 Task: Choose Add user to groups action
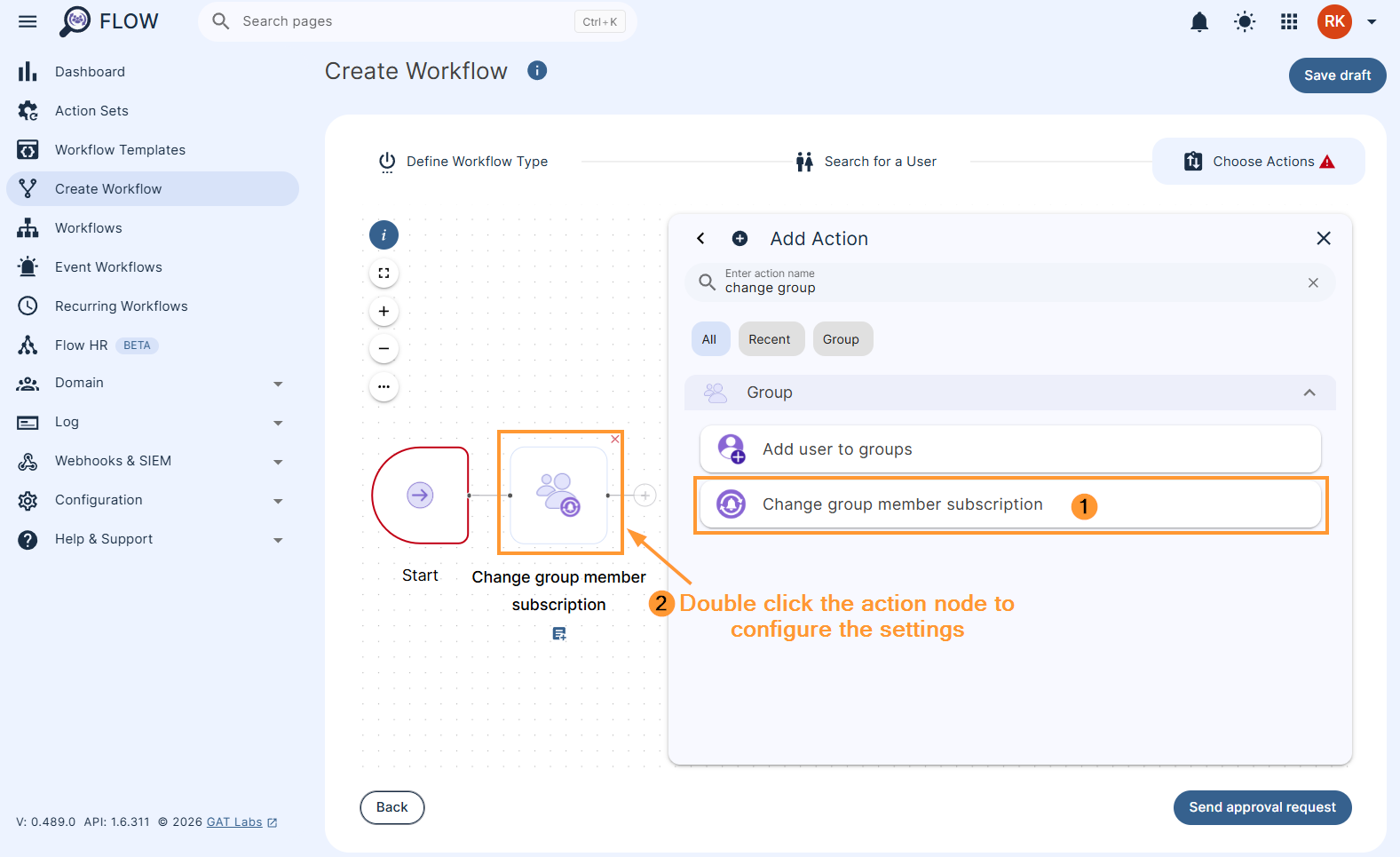[1010, 449]
